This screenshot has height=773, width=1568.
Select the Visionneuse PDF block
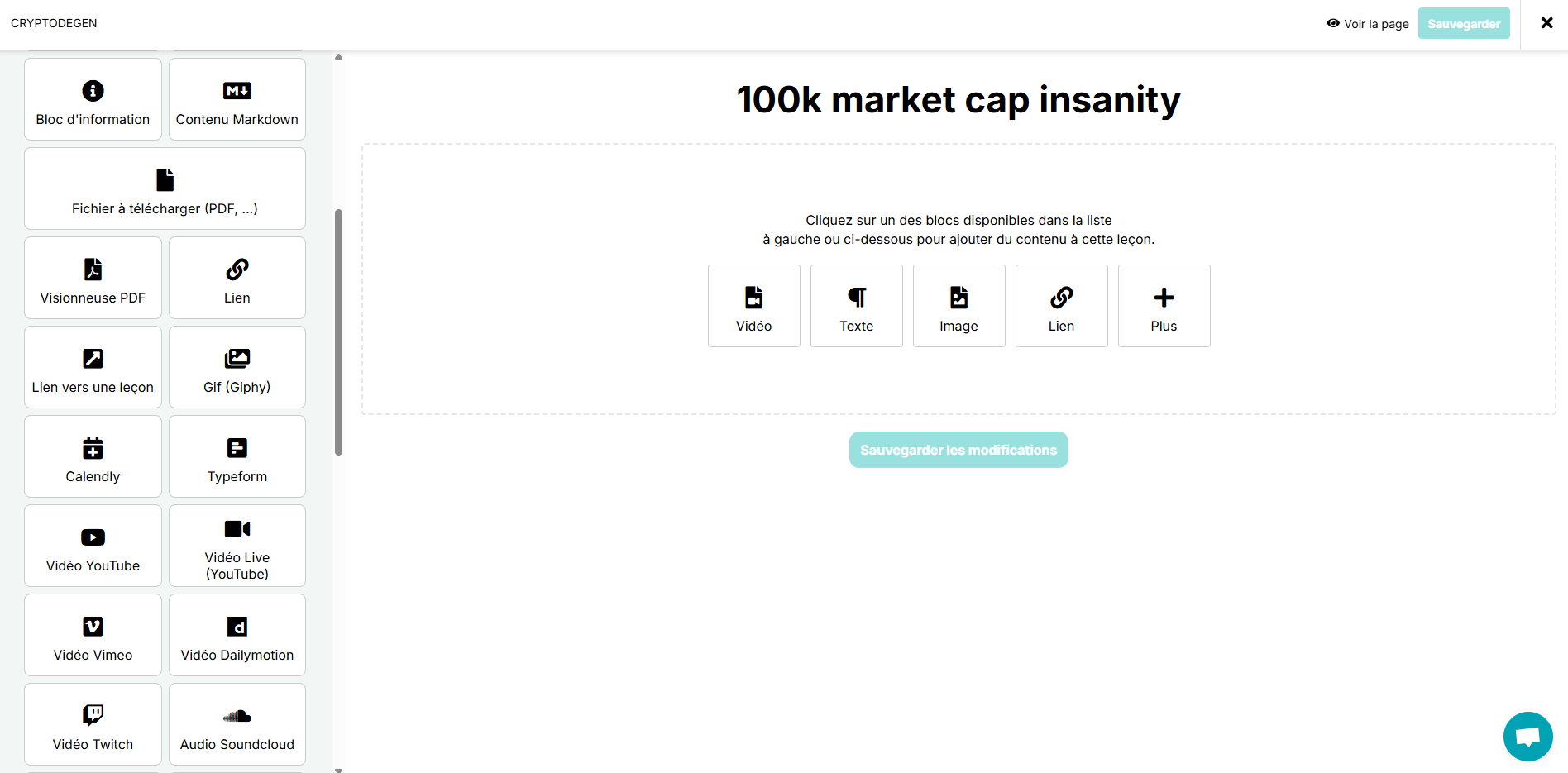point(93,279)
